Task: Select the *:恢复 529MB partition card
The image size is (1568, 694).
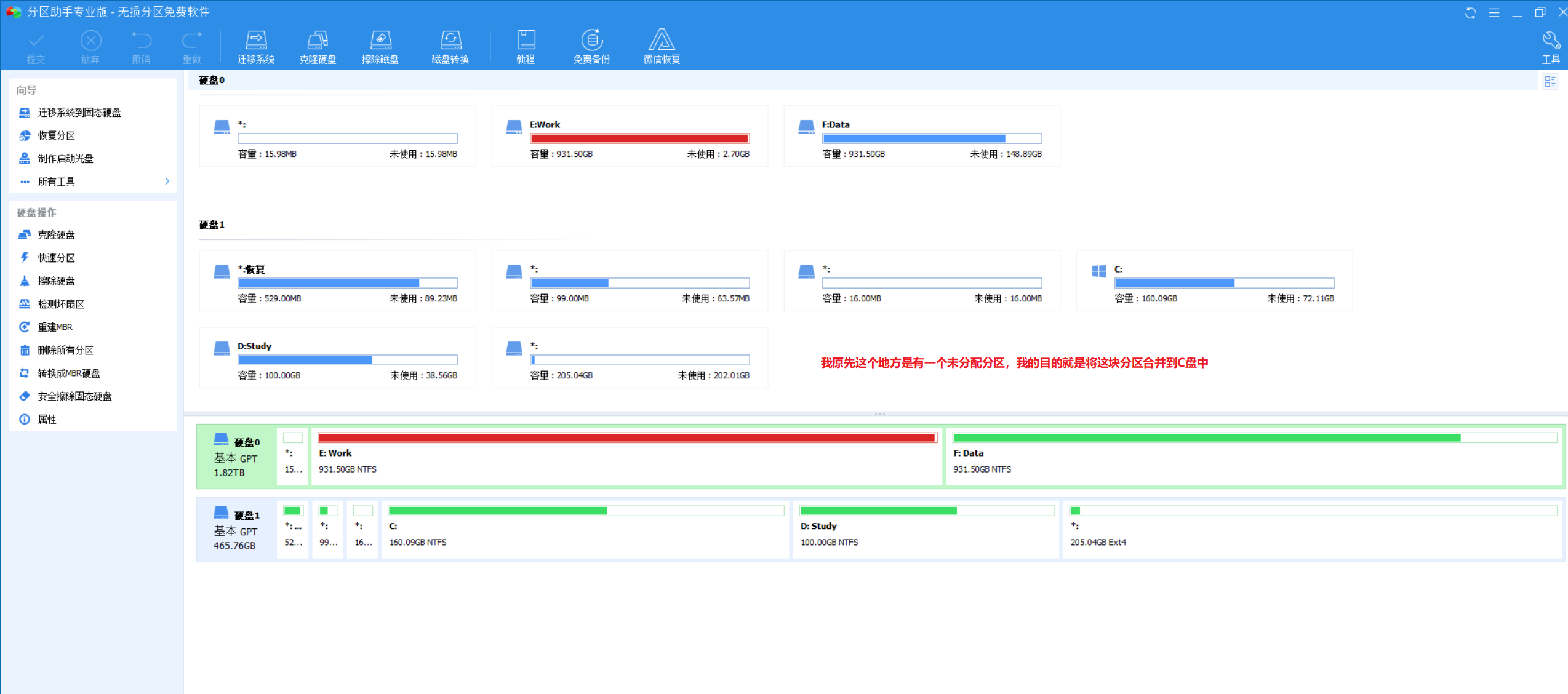Action: [337, 281]
